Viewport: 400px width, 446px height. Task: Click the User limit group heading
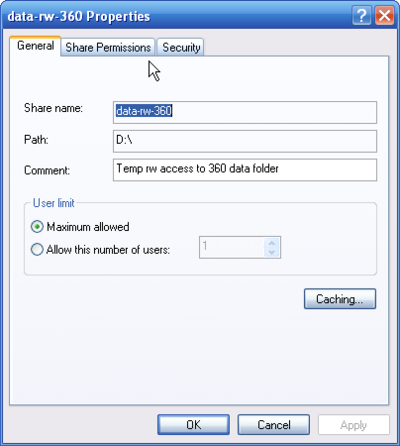54,203
